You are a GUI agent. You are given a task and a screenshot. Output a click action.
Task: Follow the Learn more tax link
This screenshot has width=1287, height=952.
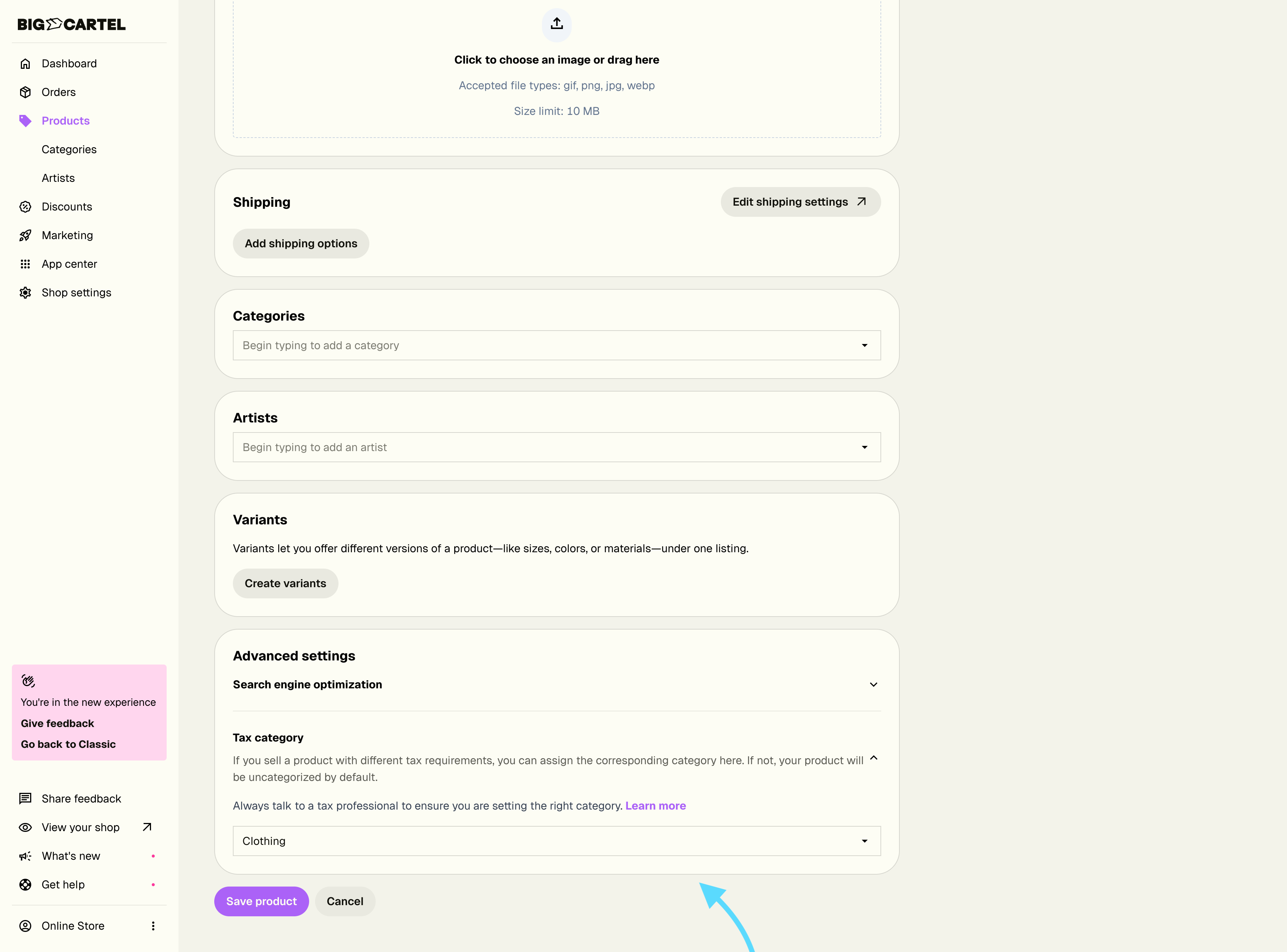tap(655, 805)
